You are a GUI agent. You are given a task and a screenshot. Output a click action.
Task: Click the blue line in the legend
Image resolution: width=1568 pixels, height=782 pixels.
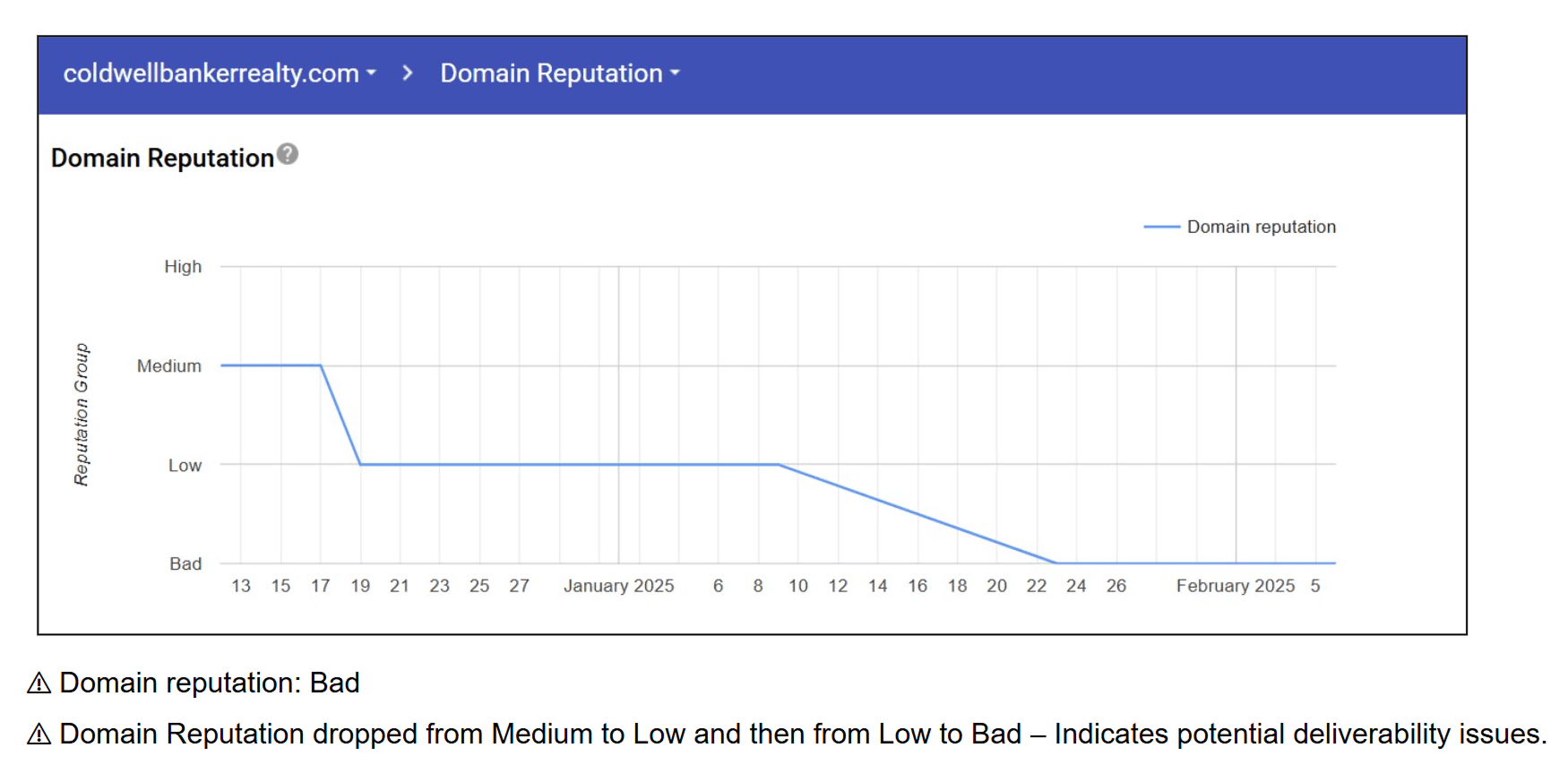(1162, 227)
